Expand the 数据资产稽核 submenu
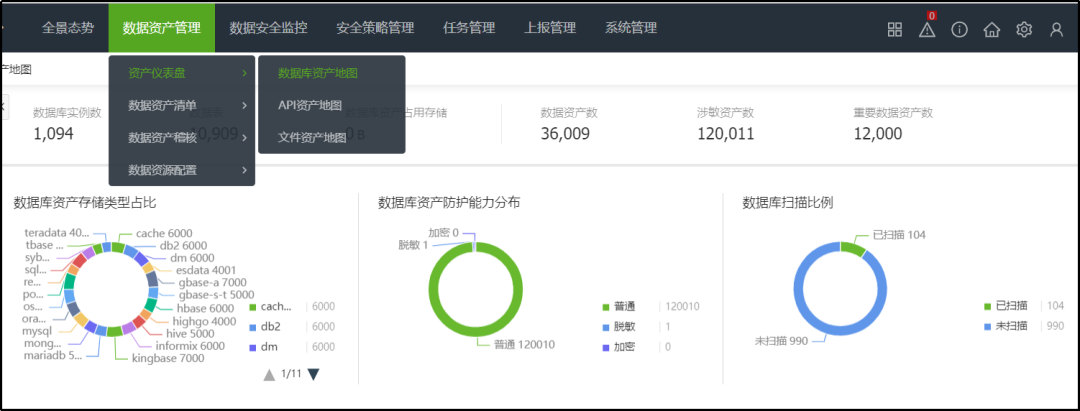 182,138
